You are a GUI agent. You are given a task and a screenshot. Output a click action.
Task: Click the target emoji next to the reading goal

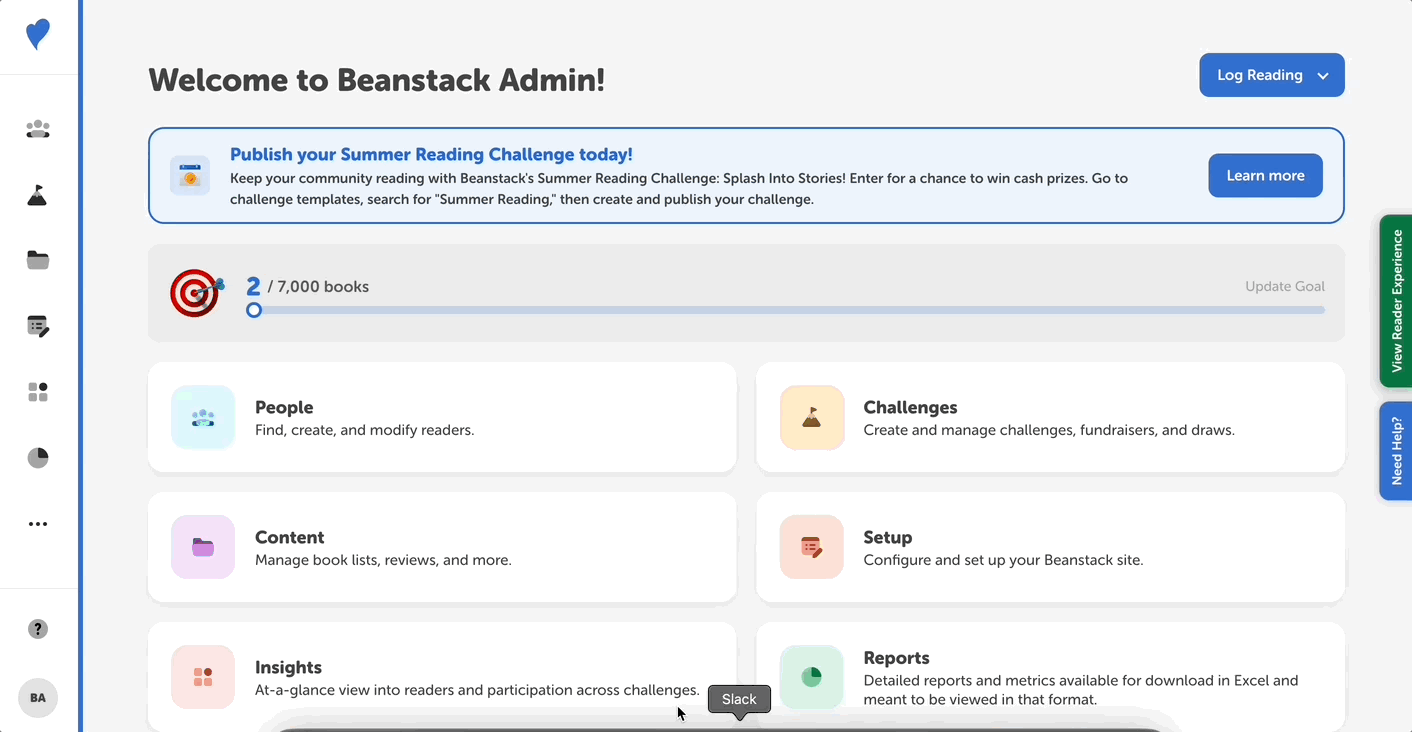(x=196, y=292)
